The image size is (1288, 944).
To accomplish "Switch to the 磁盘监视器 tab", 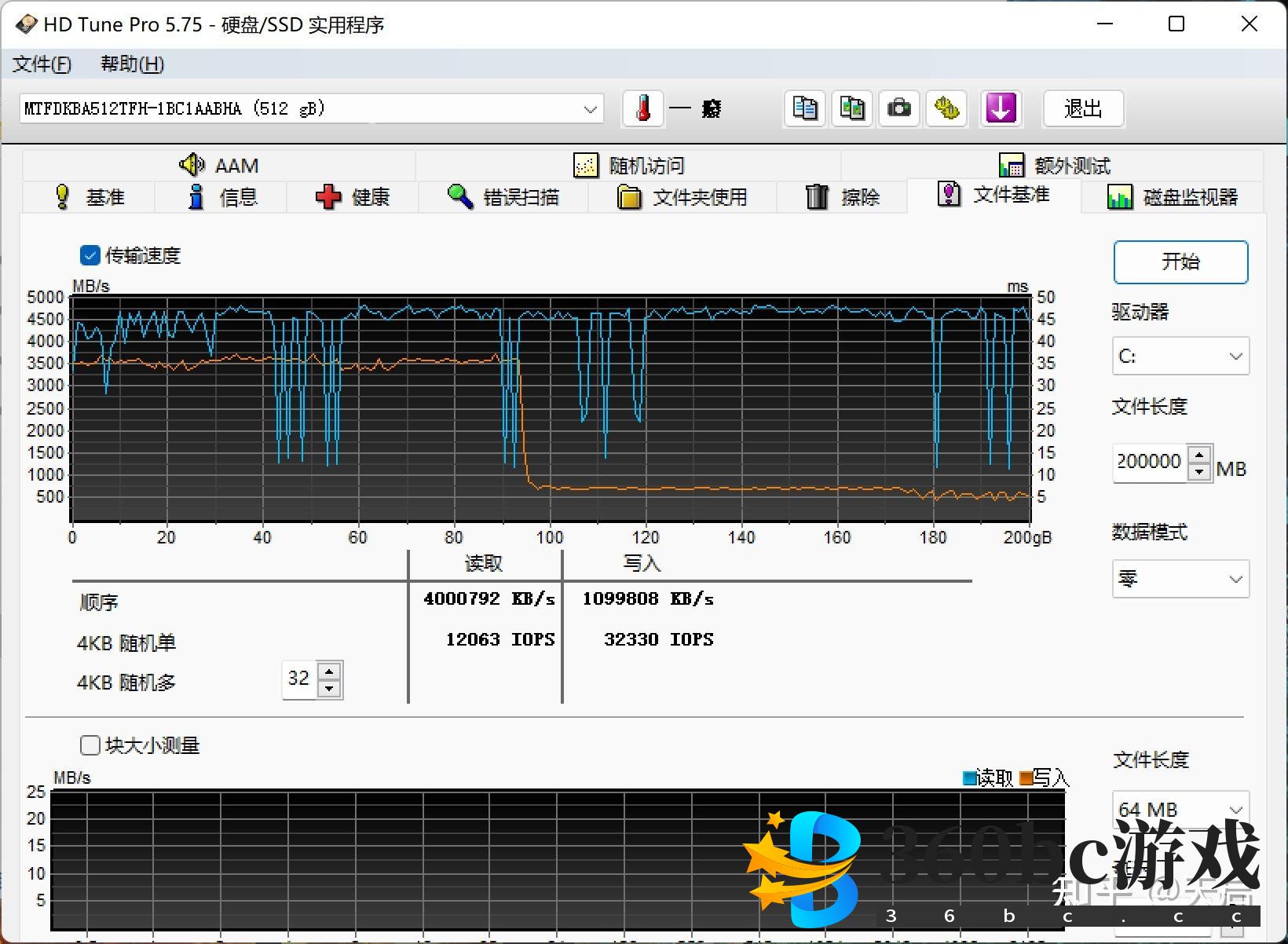I will tap(1173, 197).
